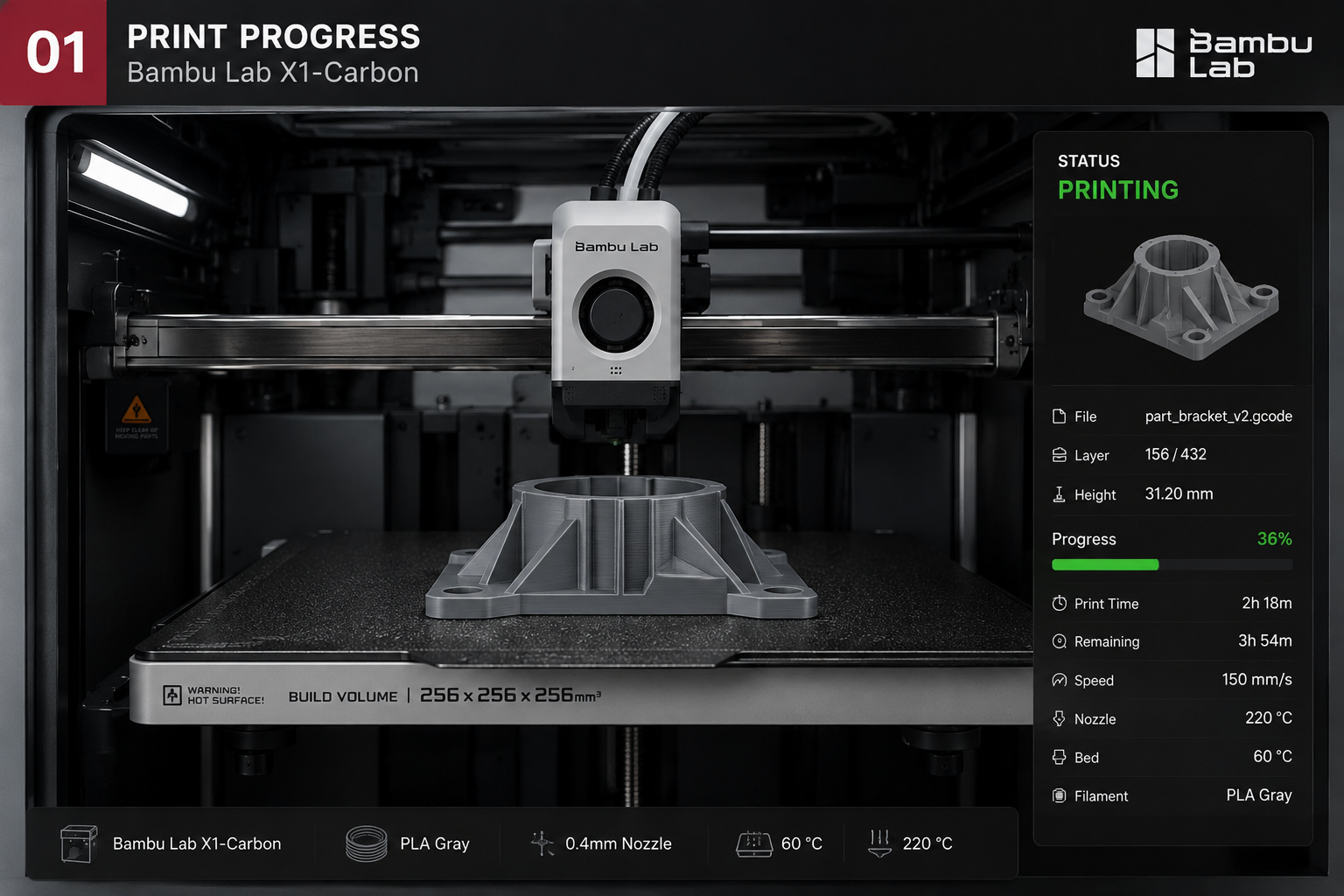Click the hot surface warning icon on bed
This screenshot has height=896, width=1344.
[172, 696]
